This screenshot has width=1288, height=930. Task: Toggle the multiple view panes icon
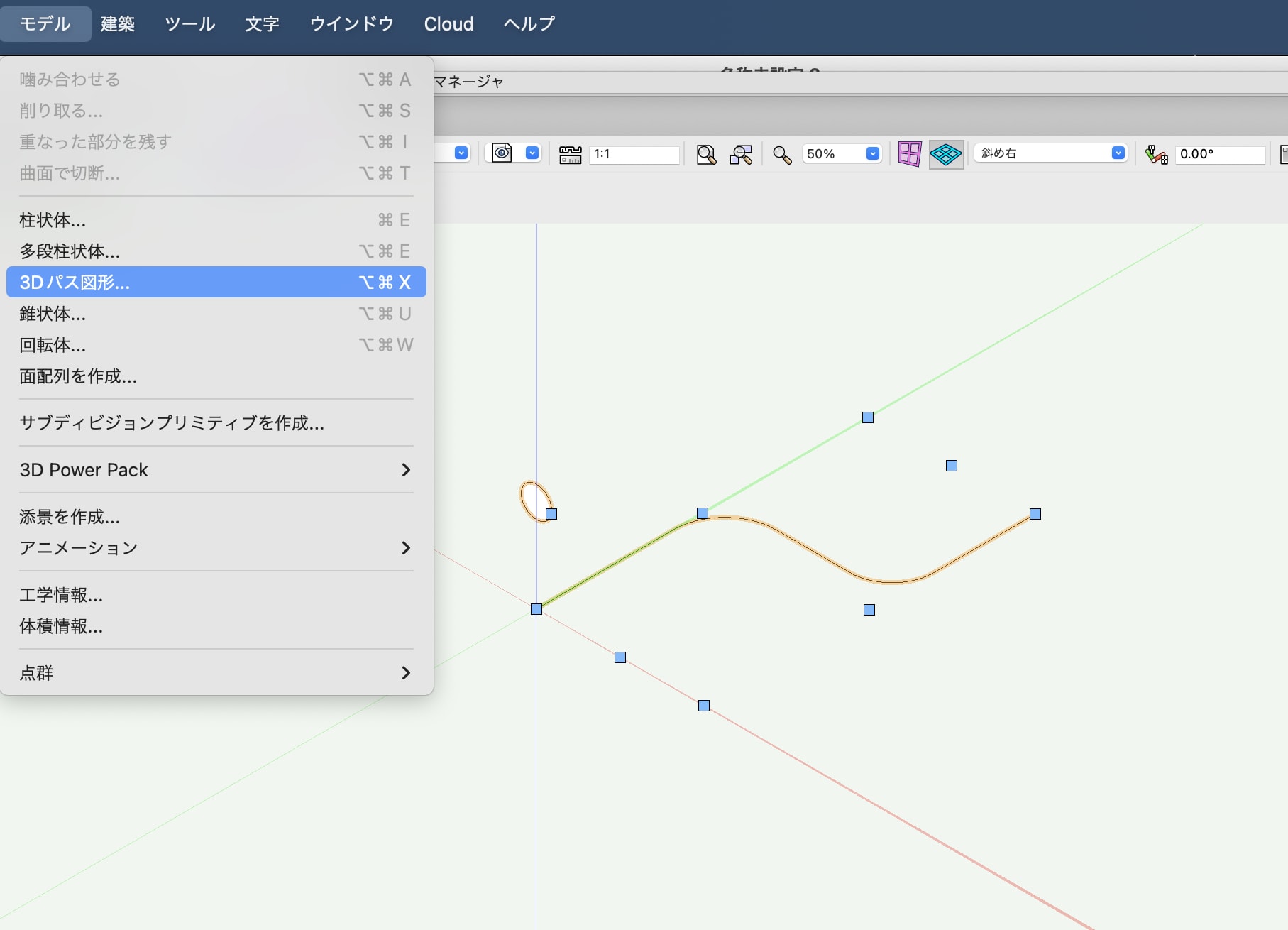[x=909, y=154]
